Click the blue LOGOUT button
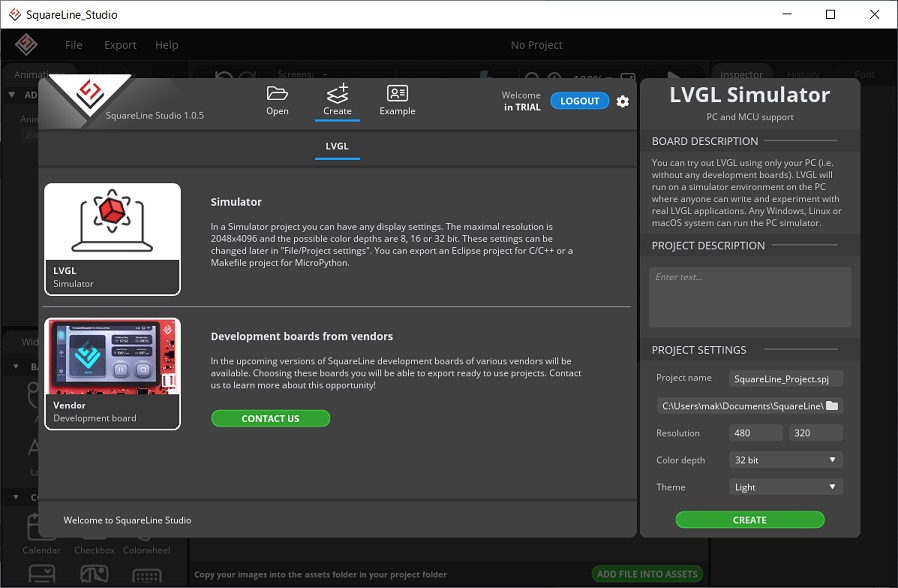Viewport: 898px width, 588px height. [x=579, y=101]
